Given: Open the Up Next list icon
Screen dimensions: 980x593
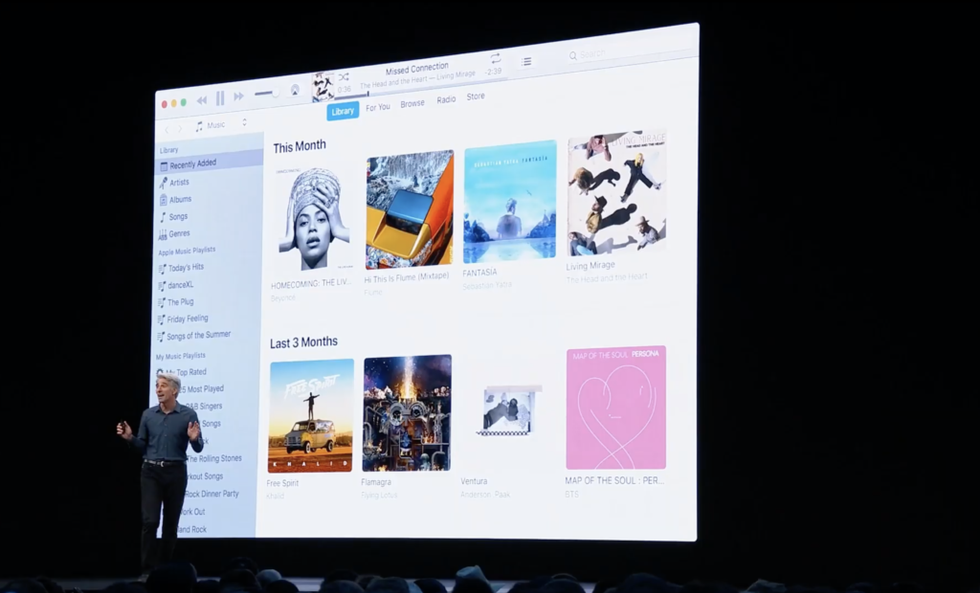Looking at the screenshot, I should (x=527, y=62).
